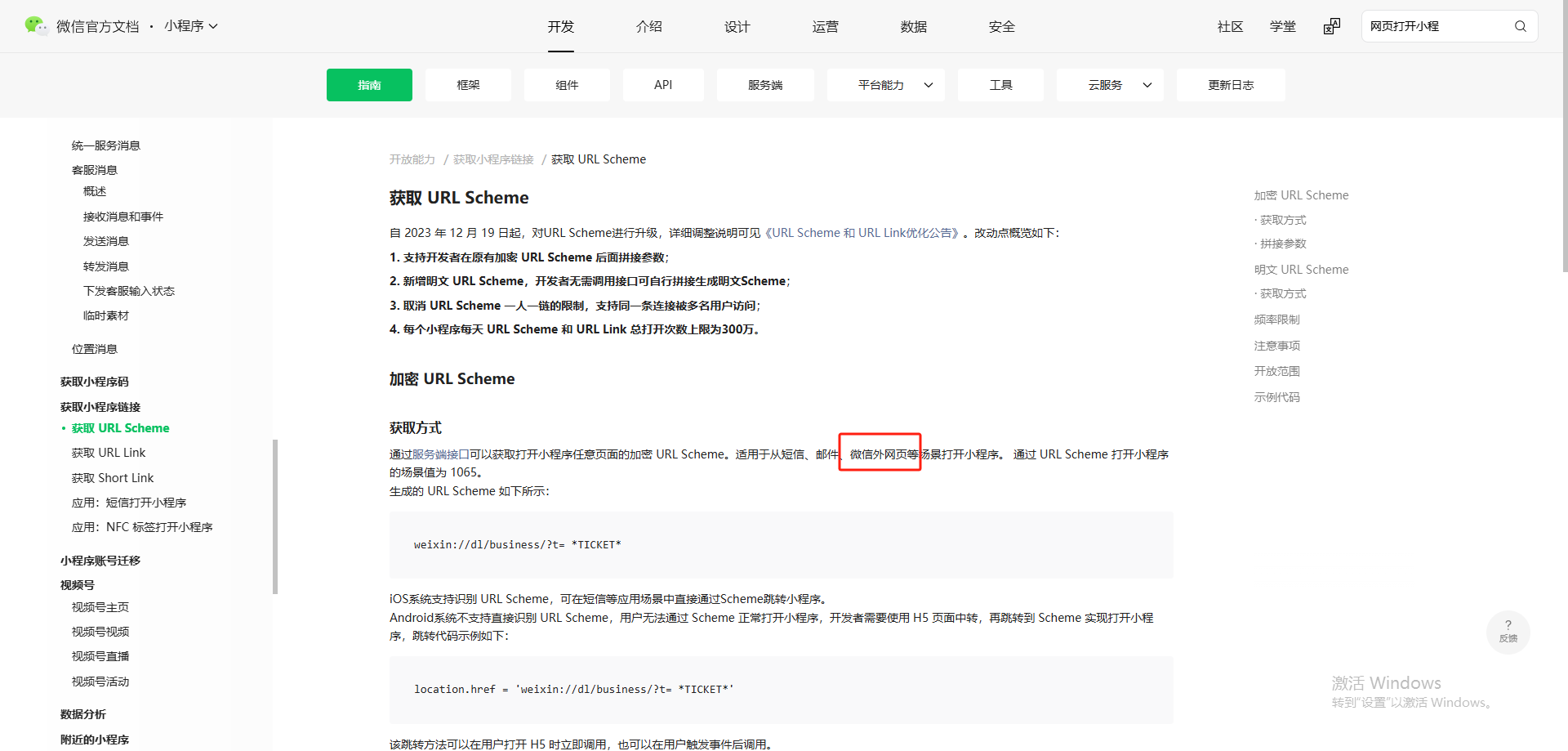Screen dimensions: 1568x751
Task: Select the API tab
Action: tap(663, 85)
